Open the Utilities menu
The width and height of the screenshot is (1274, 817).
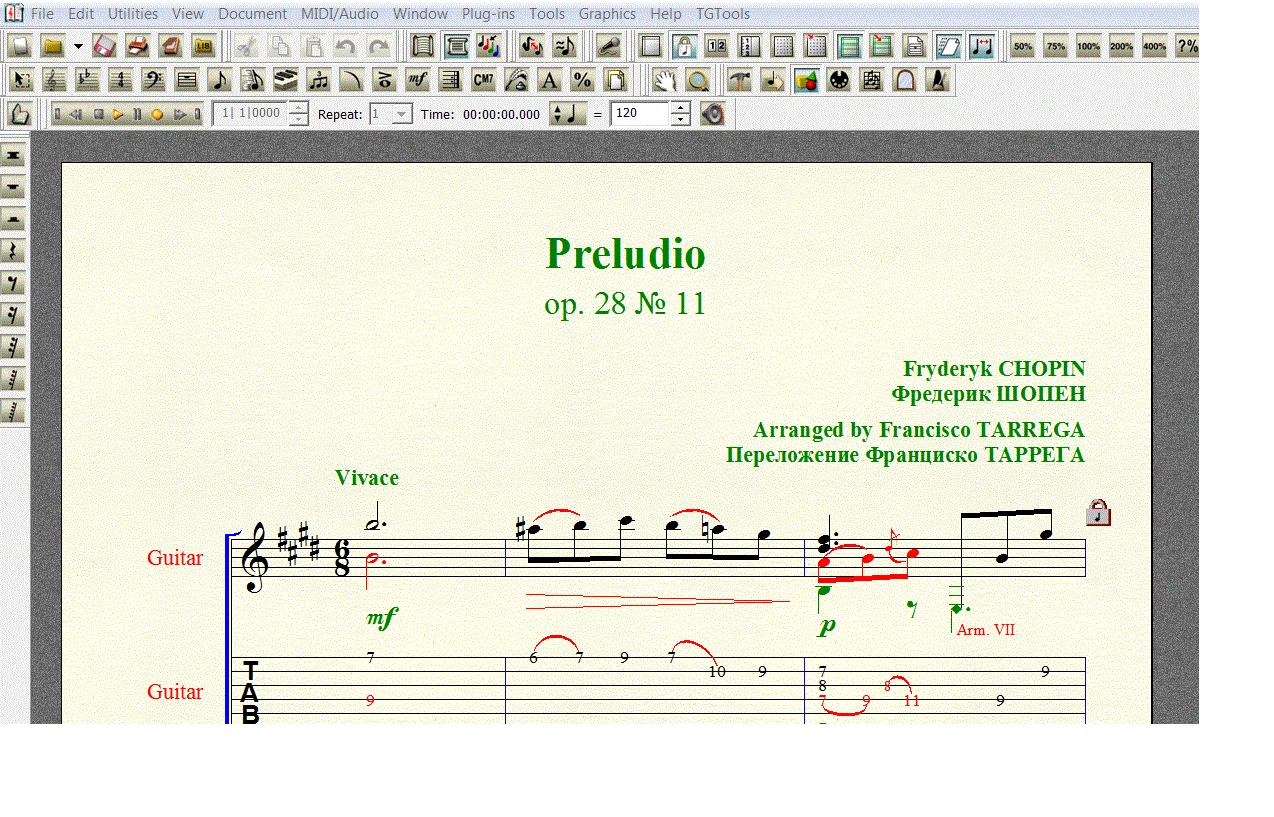(133, 14)
